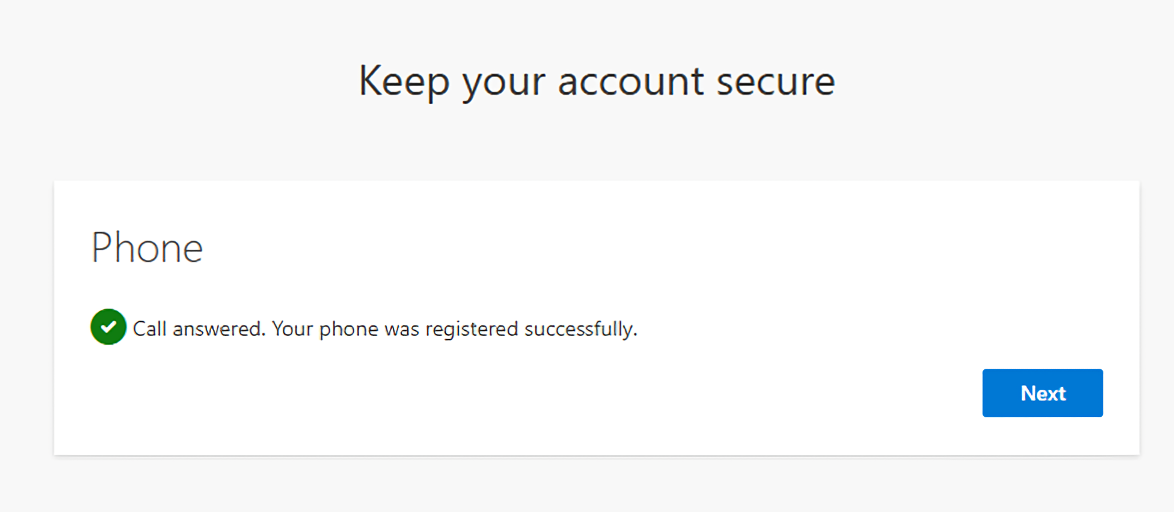1174x512 pixels.
Task: Click the white checkmark inside the green circle
Action: point(109,327)
